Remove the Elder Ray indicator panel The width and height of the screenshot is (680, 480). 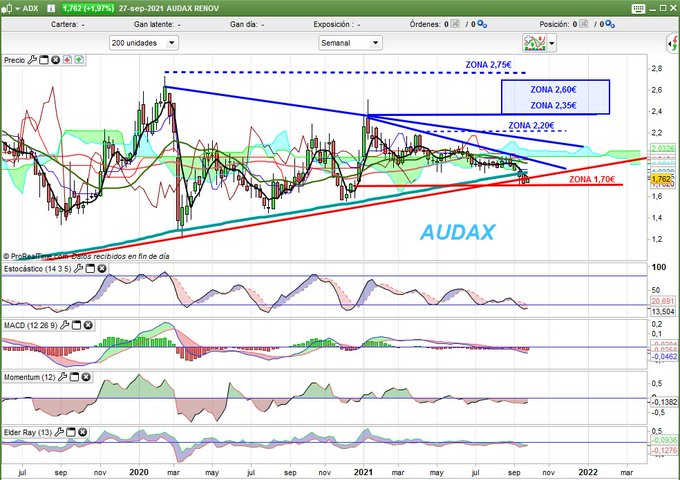click(82, 432)
